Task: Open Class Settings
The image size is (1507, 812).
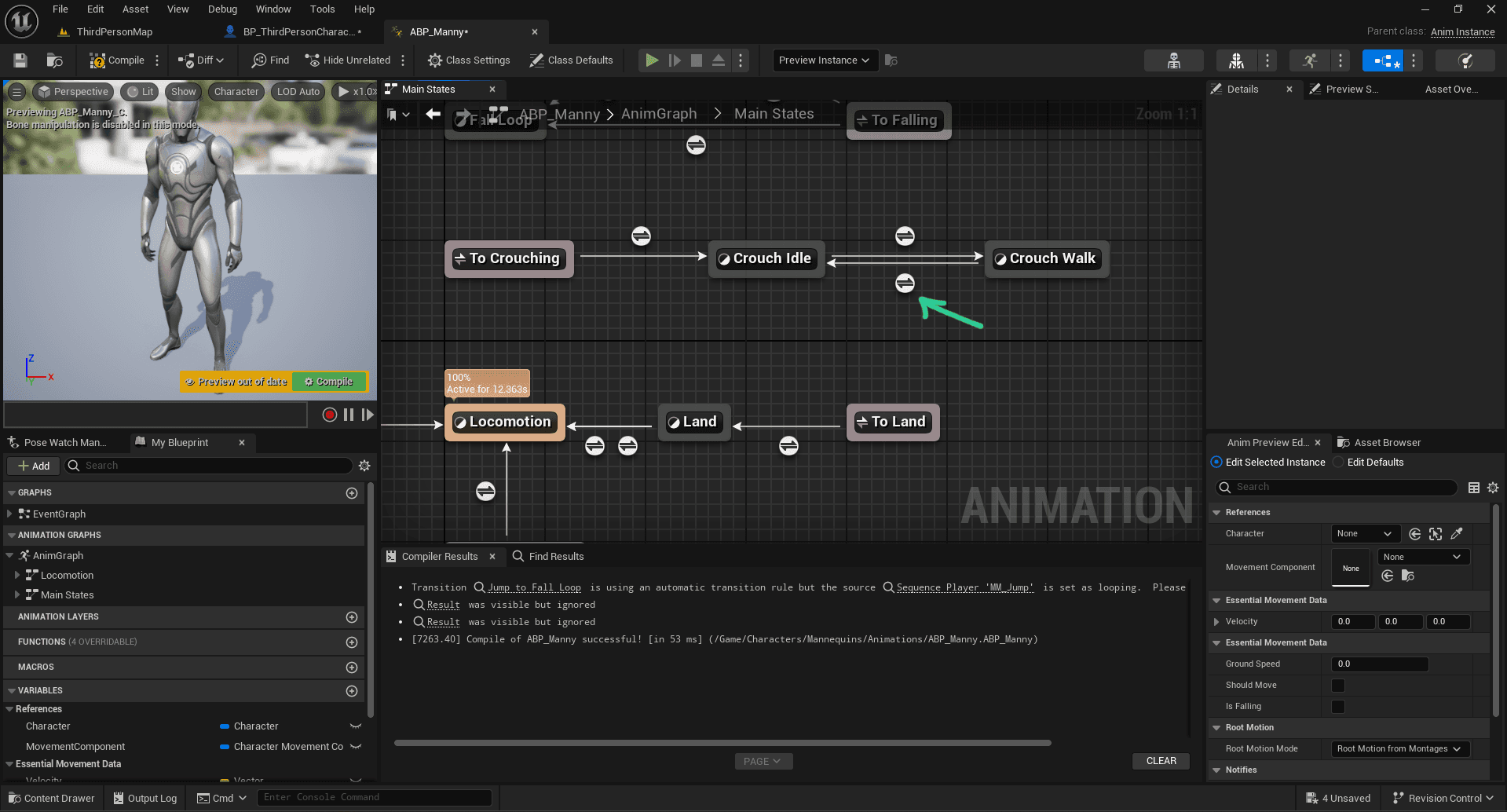Action: [x=469, y=60]
